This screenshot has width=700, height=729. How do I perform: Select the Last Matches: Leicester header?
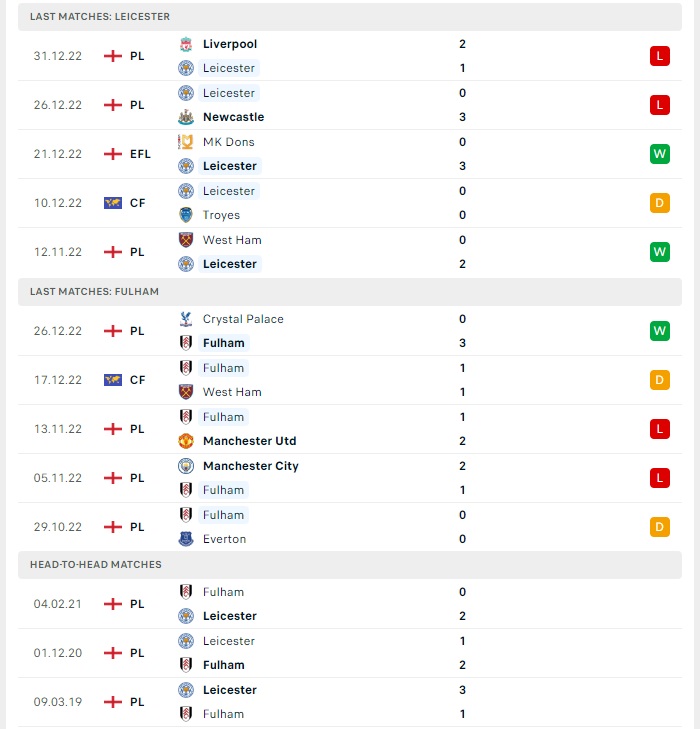[350, 17]
